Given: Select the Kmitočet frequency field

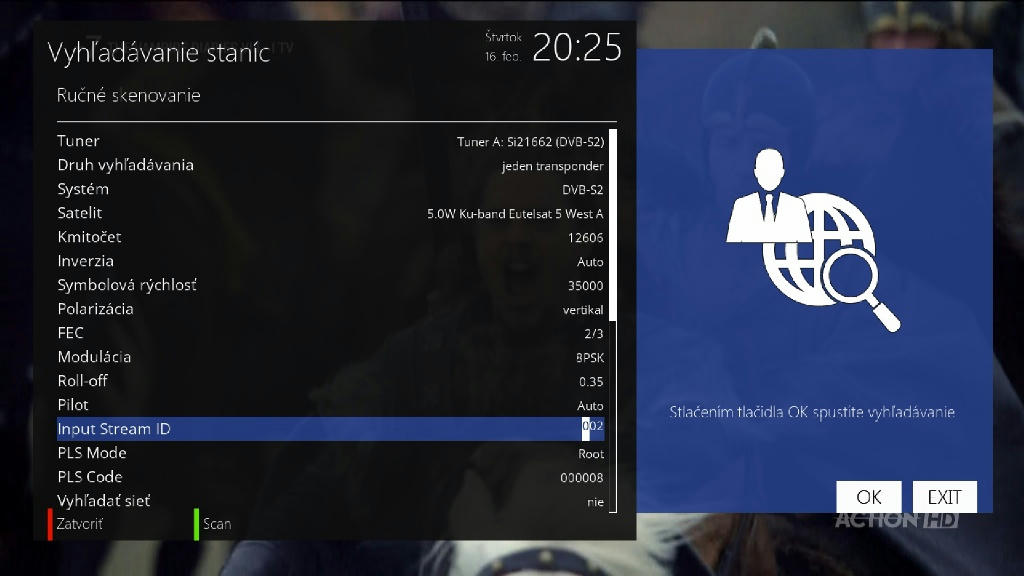Looking at the screenshot, I should 330,238.
